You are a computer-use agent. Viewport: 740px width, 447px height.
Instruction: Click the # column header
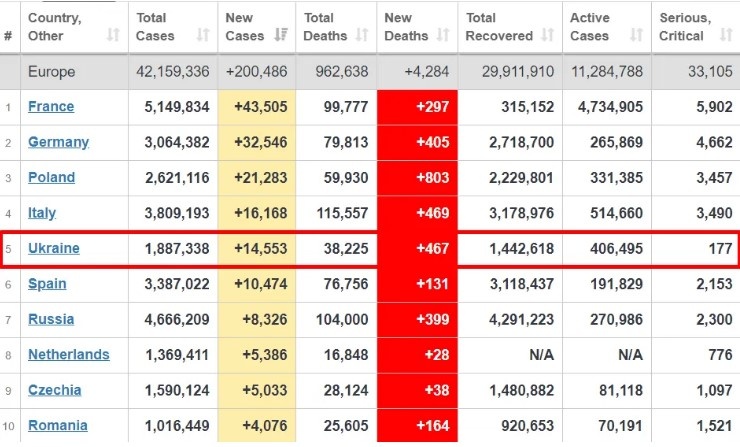pyautogui.click(x=8, y=36)
